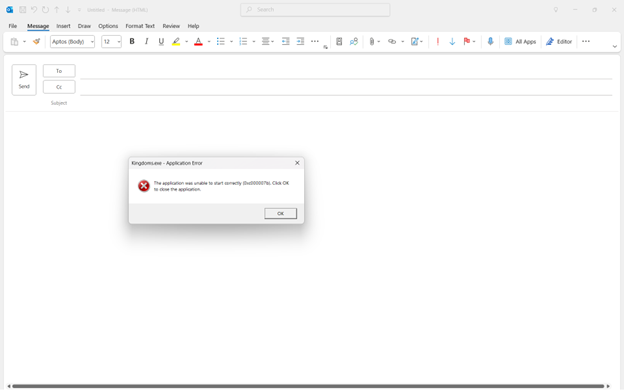The height and width of the screenshot is (390, 624).
Task: Click Increase Indent icon
Action: [x=300, y=41]
